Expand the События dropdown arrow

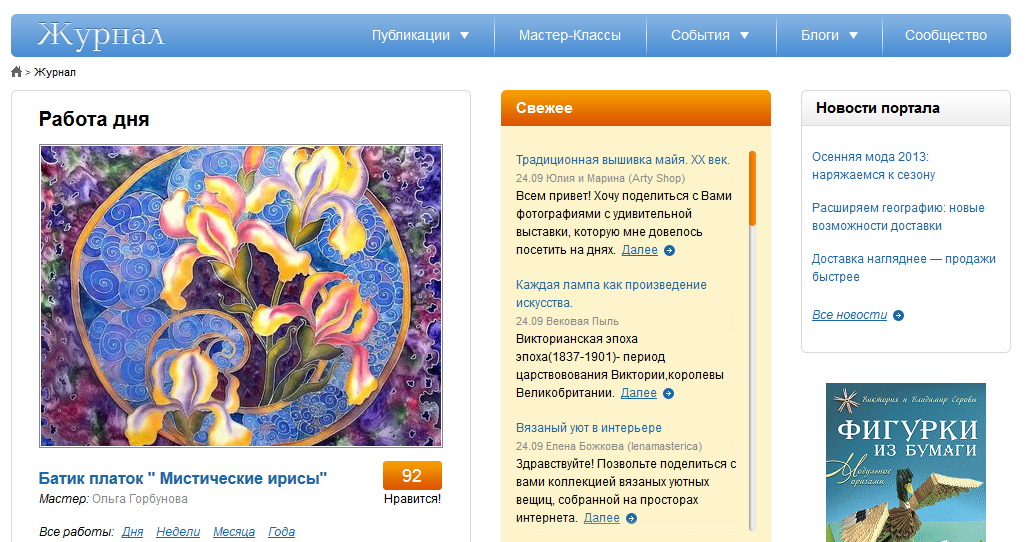pyautogui.click(x=744, y=36)
